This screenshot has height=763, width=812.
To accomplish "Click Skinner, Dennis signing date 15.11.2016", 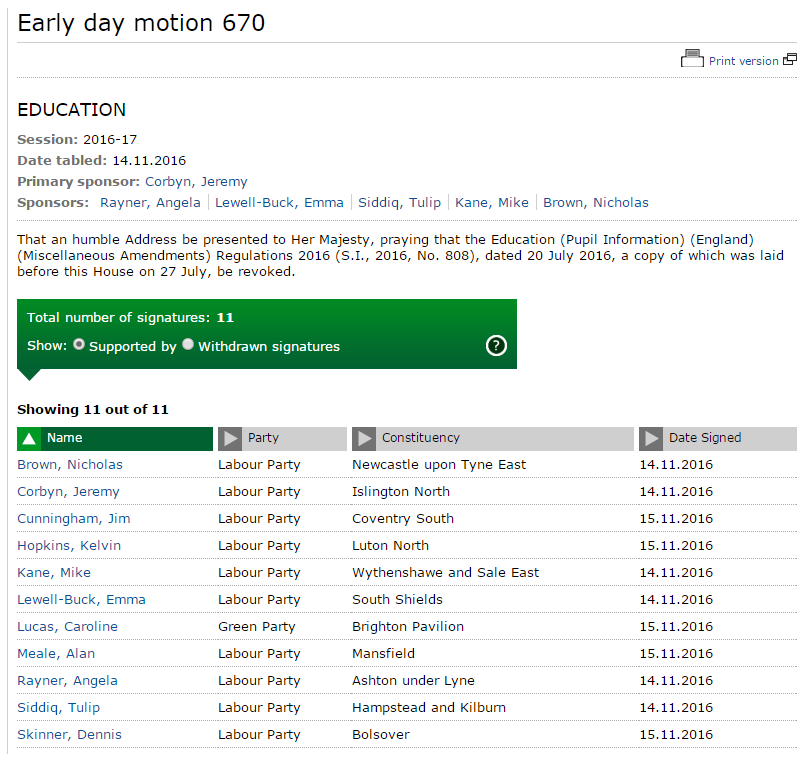I will pyautogui.click(x=676, y=735).
